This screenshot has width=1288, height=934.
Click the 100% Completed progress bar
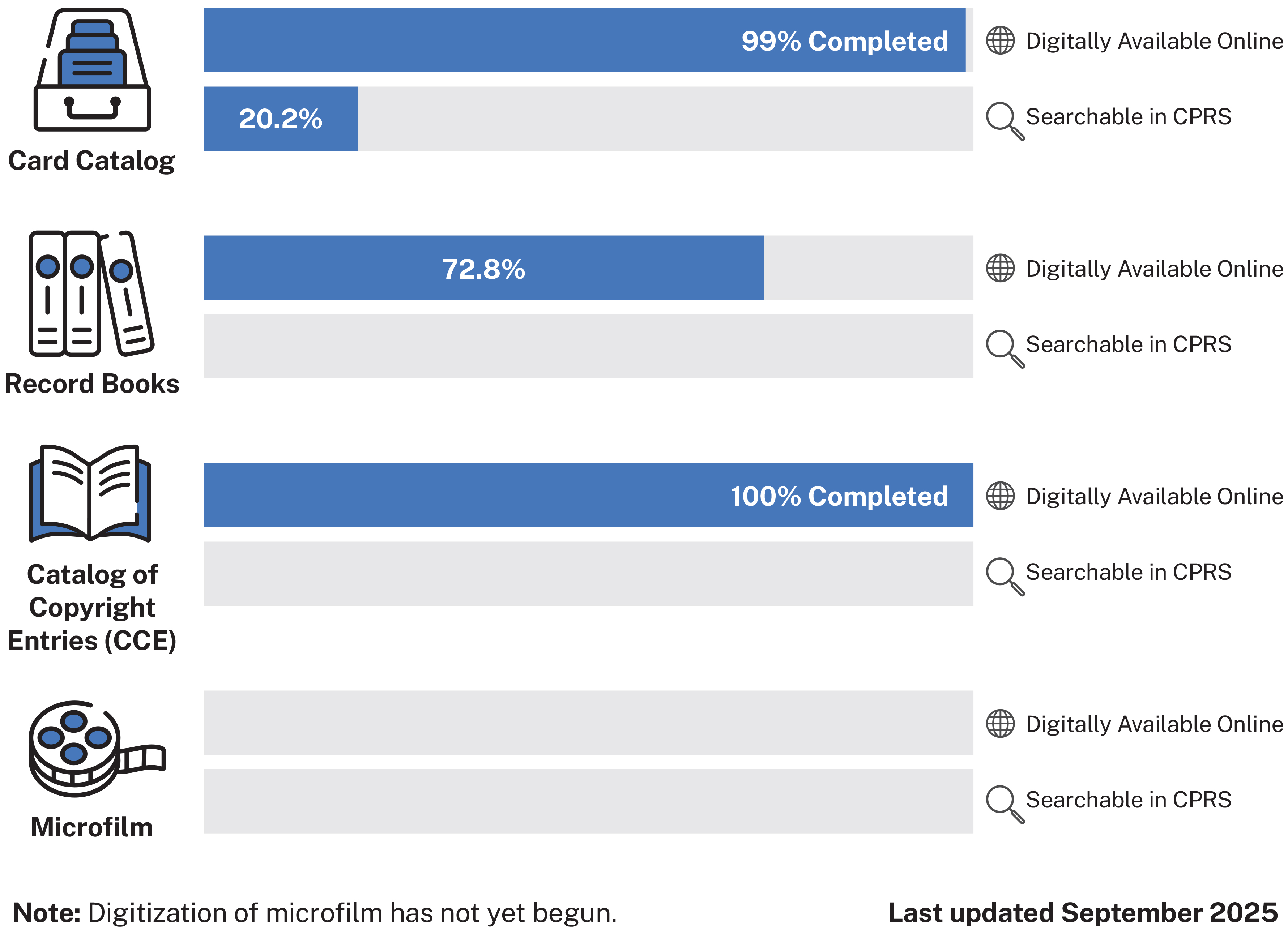[x=588, y=496]
